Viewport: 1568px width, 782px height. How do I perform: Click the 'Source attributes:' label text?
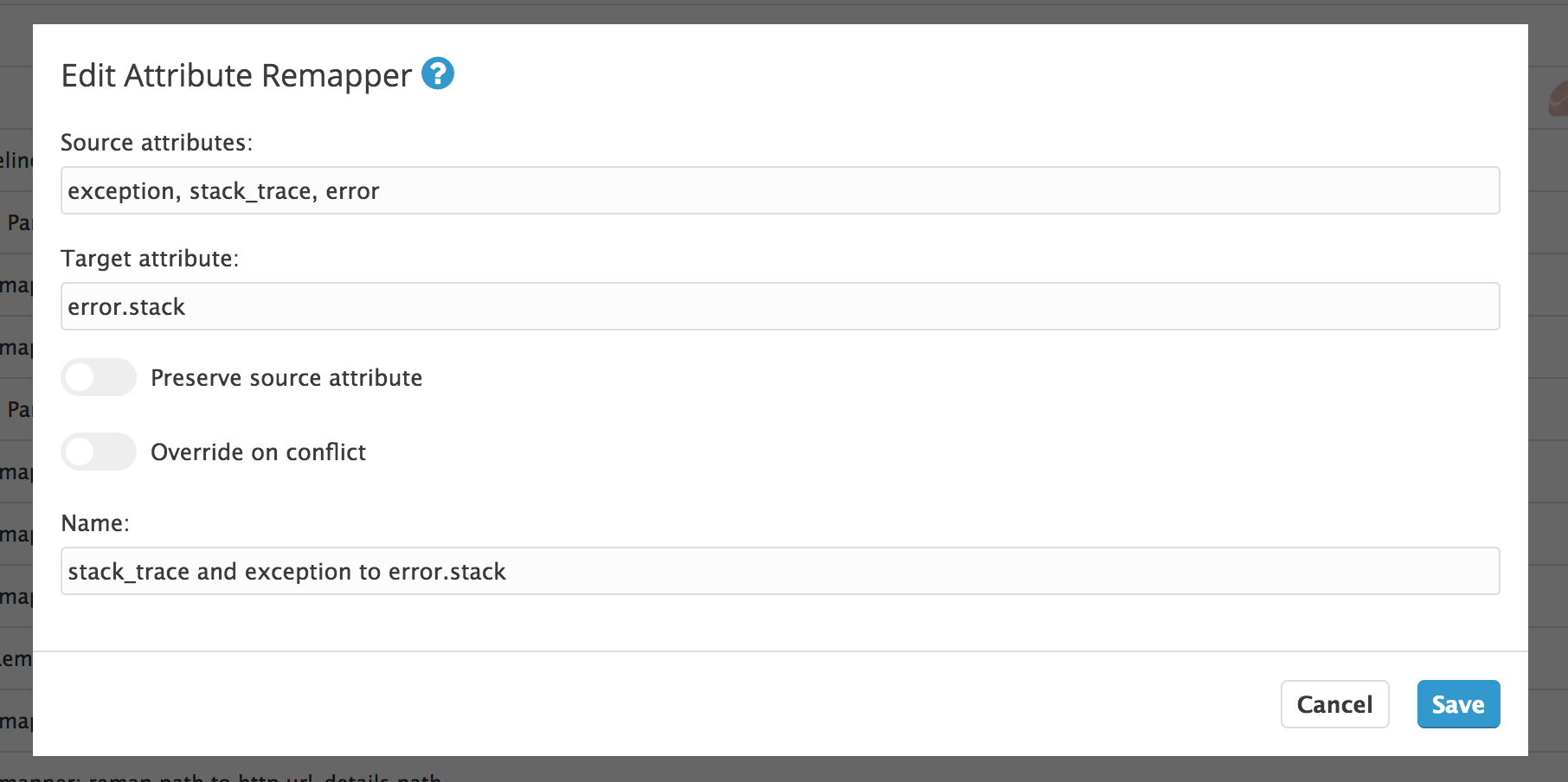click(156, 142)
